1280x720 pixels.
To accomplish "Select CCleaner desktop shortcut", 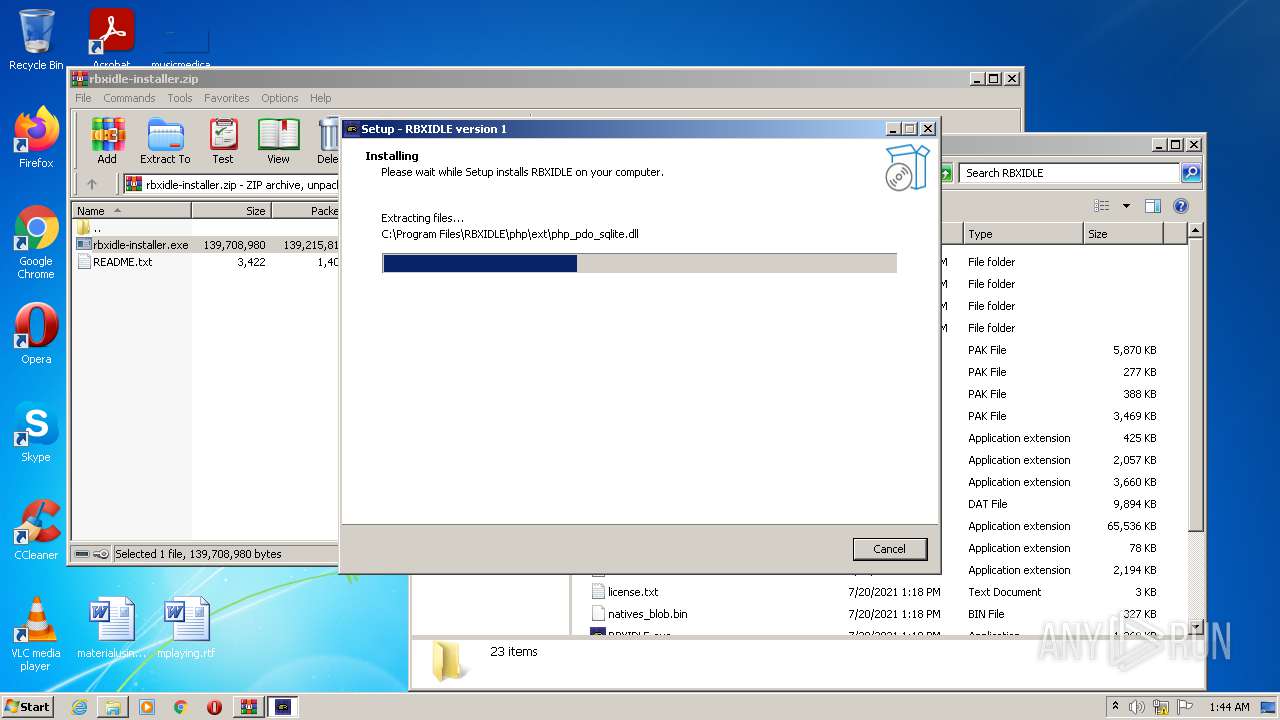I will pos(36,530).
